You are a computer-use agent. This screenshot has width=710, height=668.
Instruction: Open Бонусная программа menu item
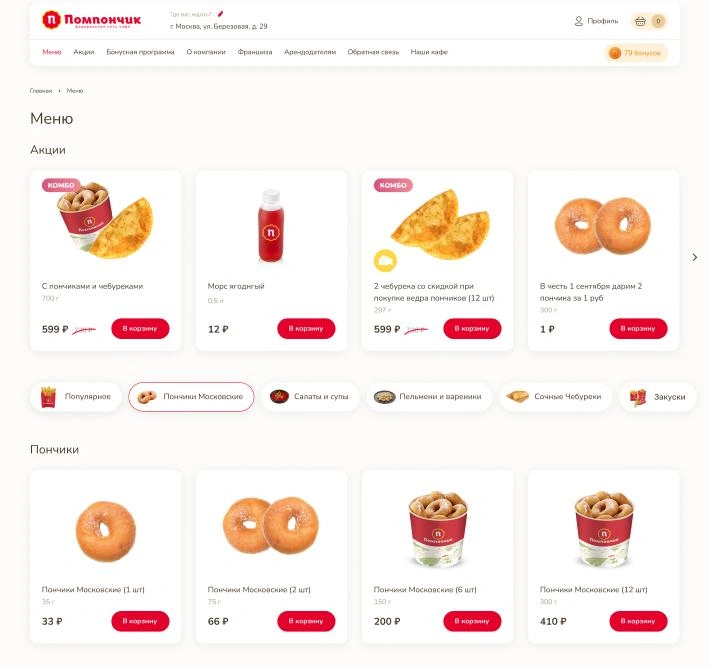(x=140, y=52)
